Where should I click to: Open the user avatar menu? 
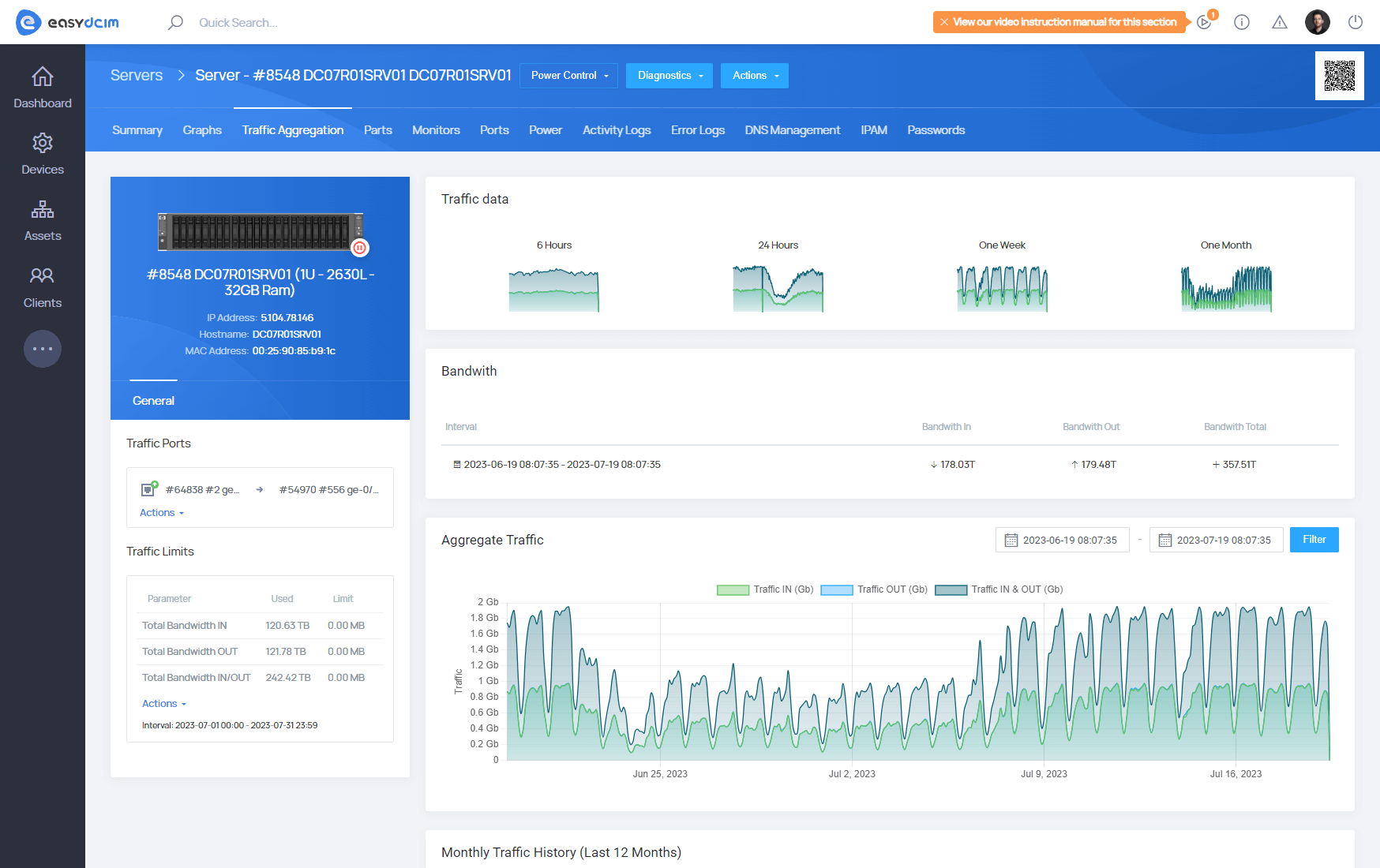click(1318, 22)
